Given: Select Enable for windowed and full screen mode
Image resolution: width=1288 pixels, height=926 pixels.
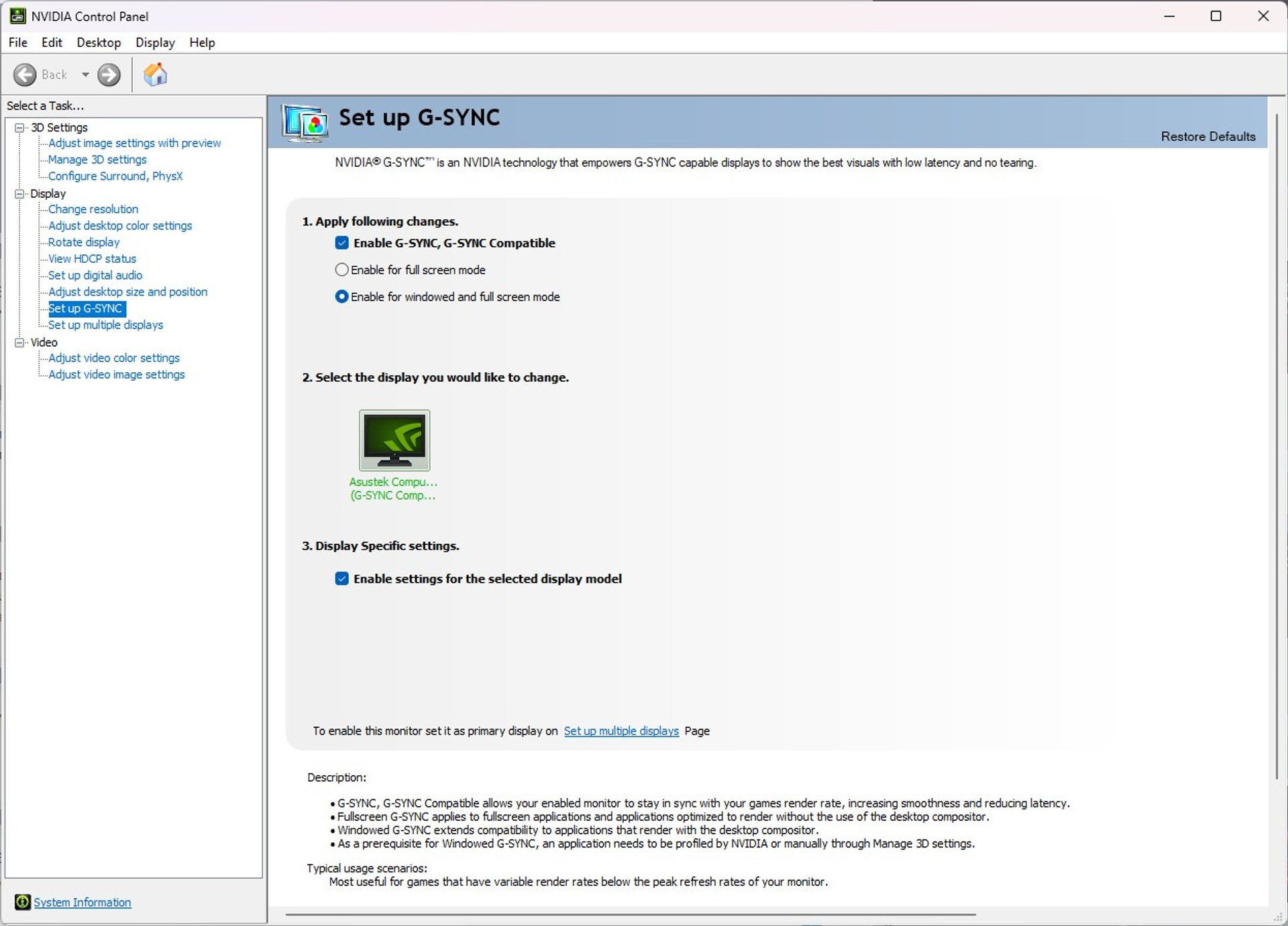Looking at the screenshot, I should tap(341, 296).
